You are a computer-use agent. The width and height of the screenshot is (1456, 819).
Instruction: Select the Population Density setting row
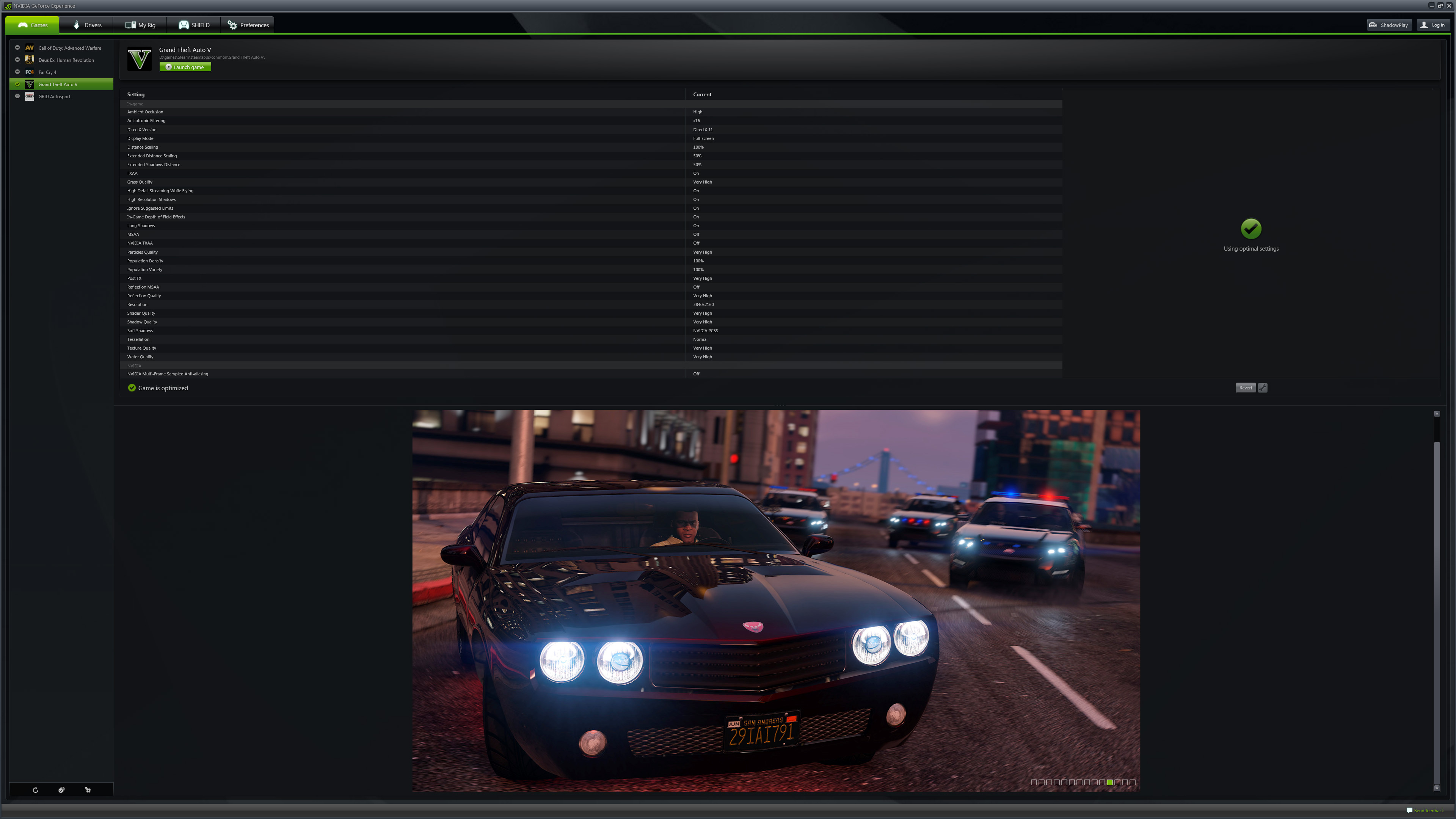coord(591,261)
